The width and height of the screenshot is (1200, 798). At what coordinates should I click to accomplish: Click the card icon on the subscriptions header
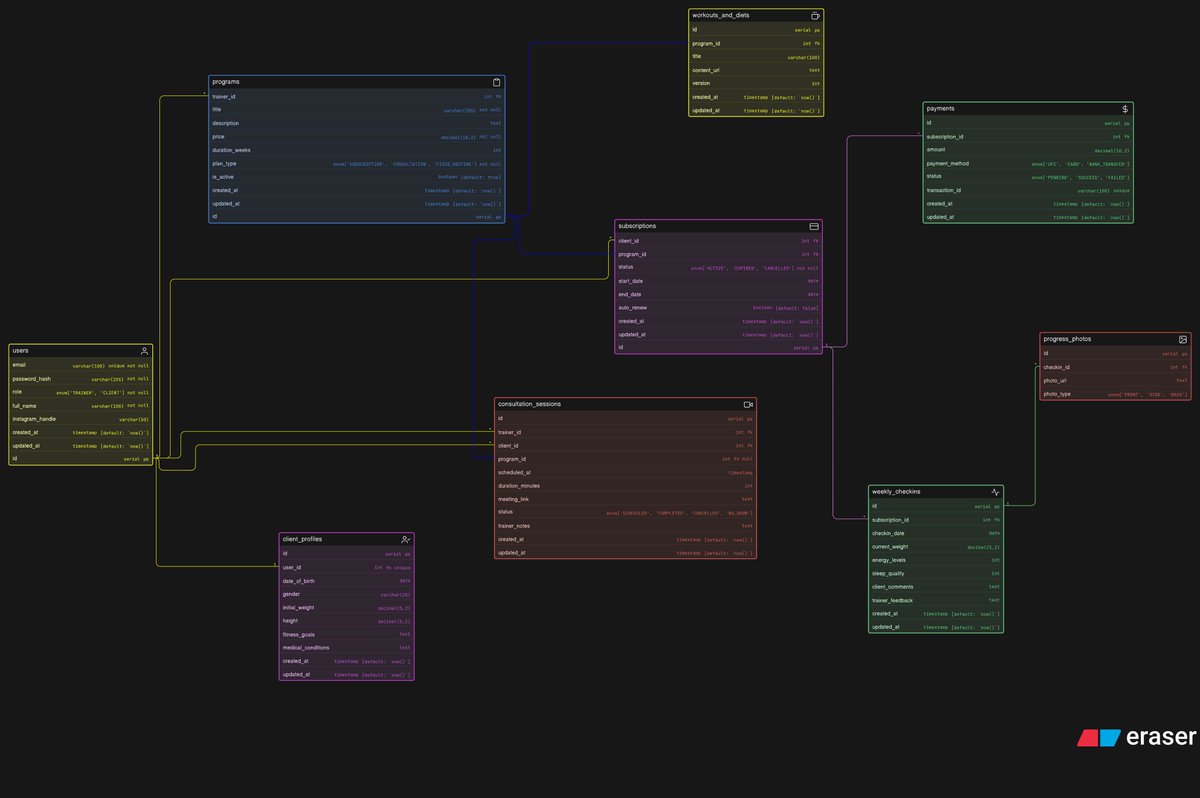pyautogui.click(x=813, y=226)
